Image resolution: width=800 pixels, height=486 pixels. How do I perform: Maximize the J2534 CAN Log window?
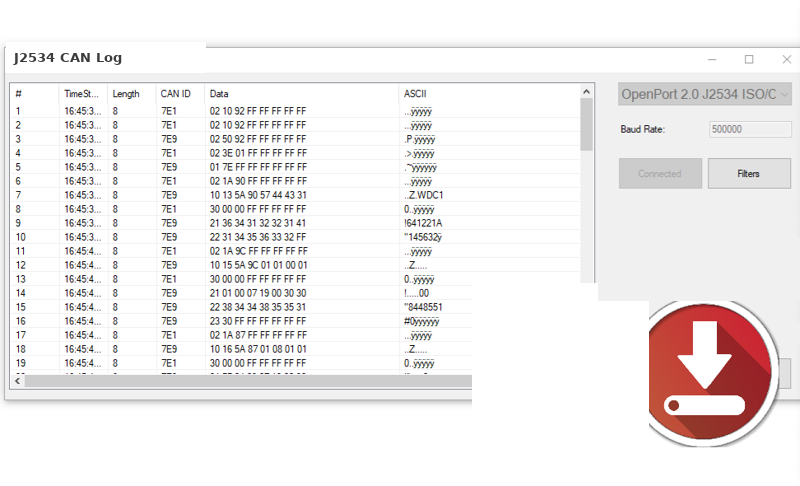tap(749, 59)
